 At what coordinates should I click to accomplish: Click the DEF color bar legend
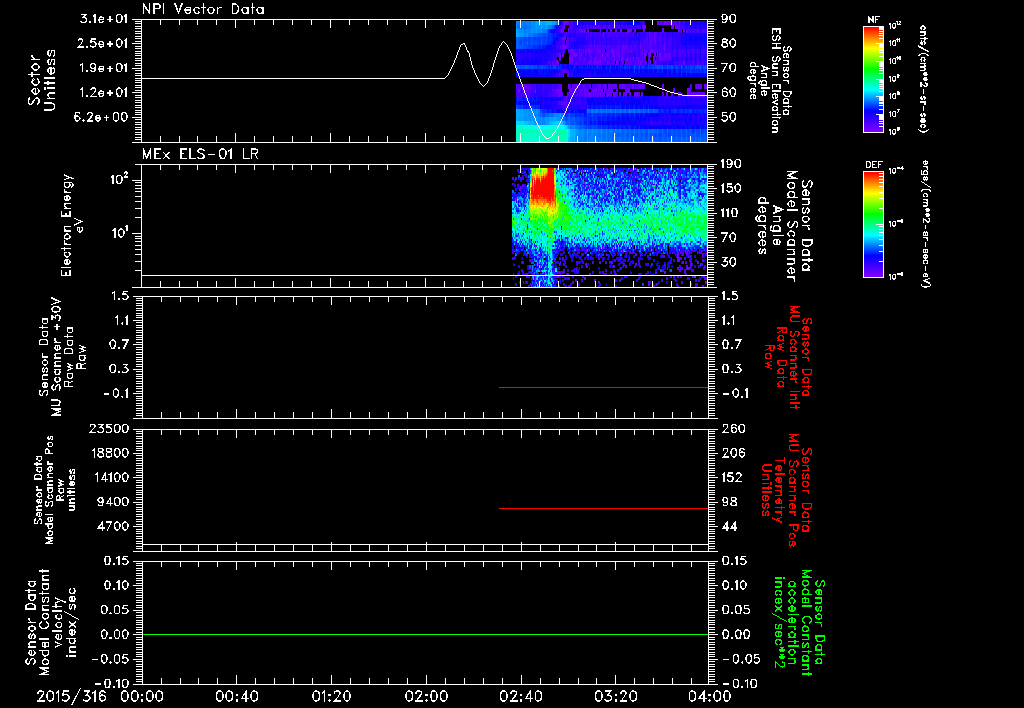(873, 223)
